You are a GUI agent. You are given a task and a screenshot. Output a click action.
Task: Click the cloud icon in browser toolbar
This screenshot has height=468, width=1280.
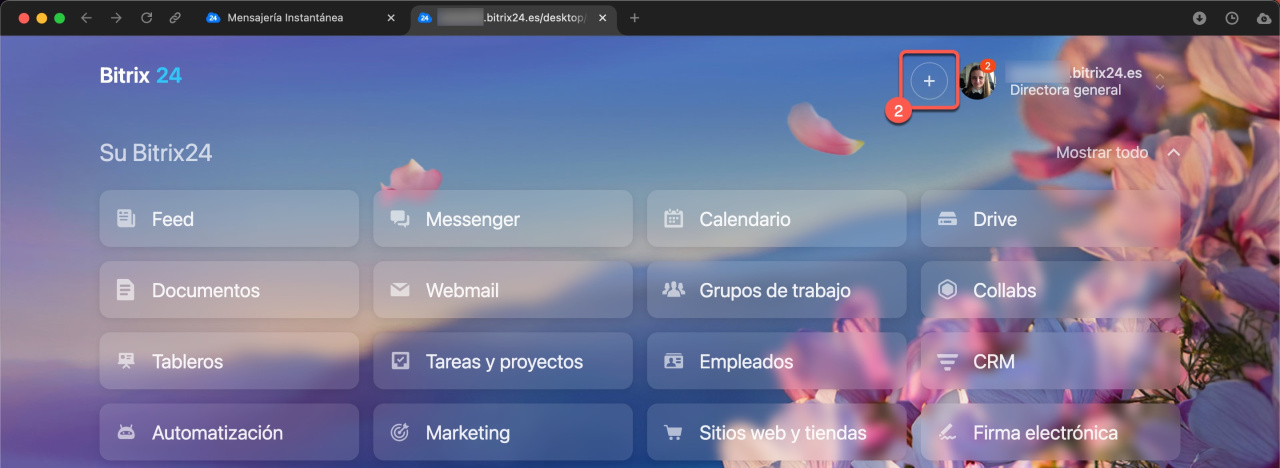click(x=1263, y=18)
